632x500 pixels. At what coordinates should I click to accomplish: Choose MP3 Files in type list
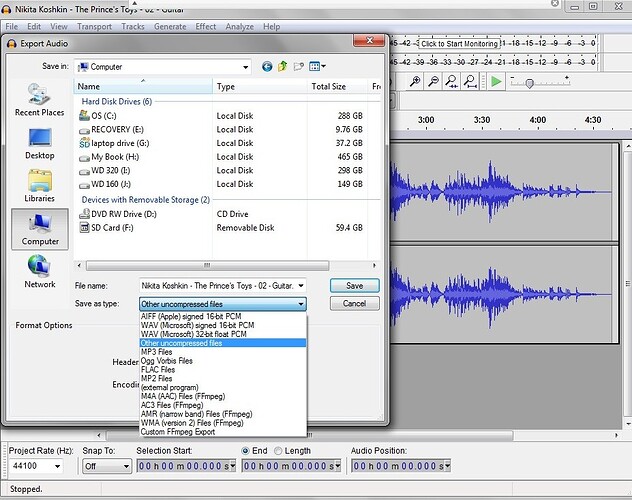[x=223, y=352]
